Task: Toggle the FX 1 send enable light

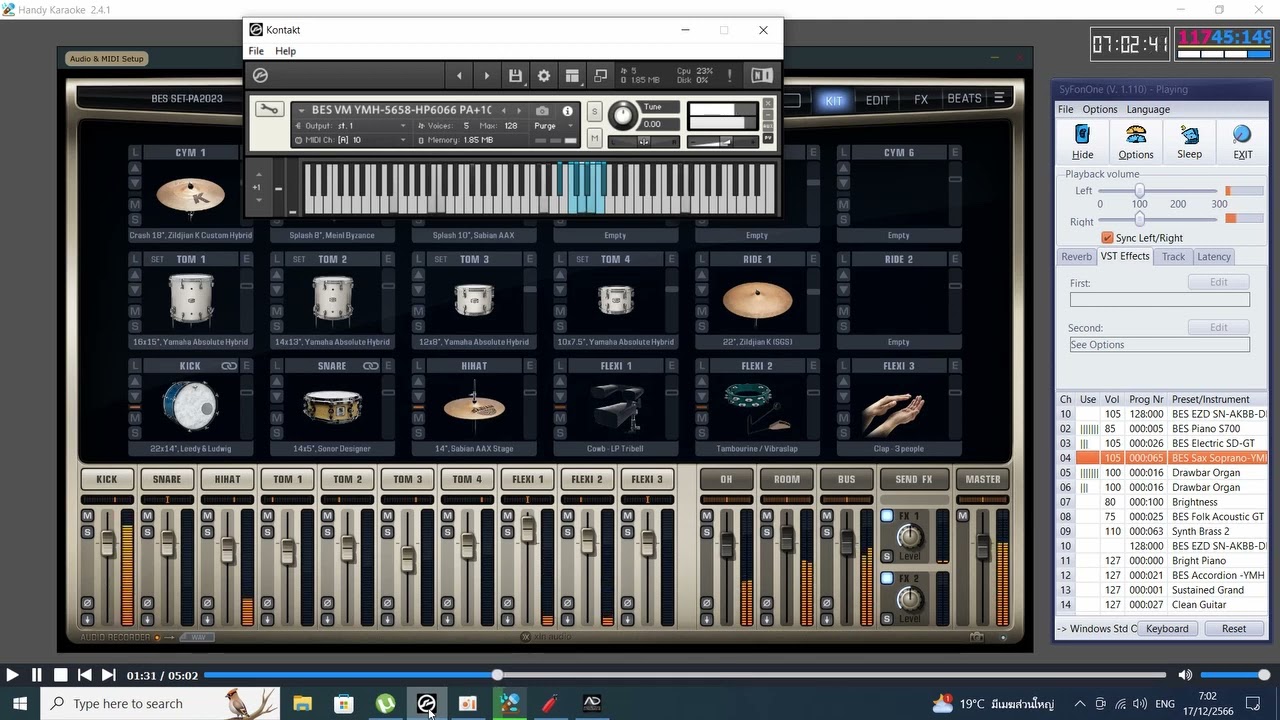Action: click(887, 516)
